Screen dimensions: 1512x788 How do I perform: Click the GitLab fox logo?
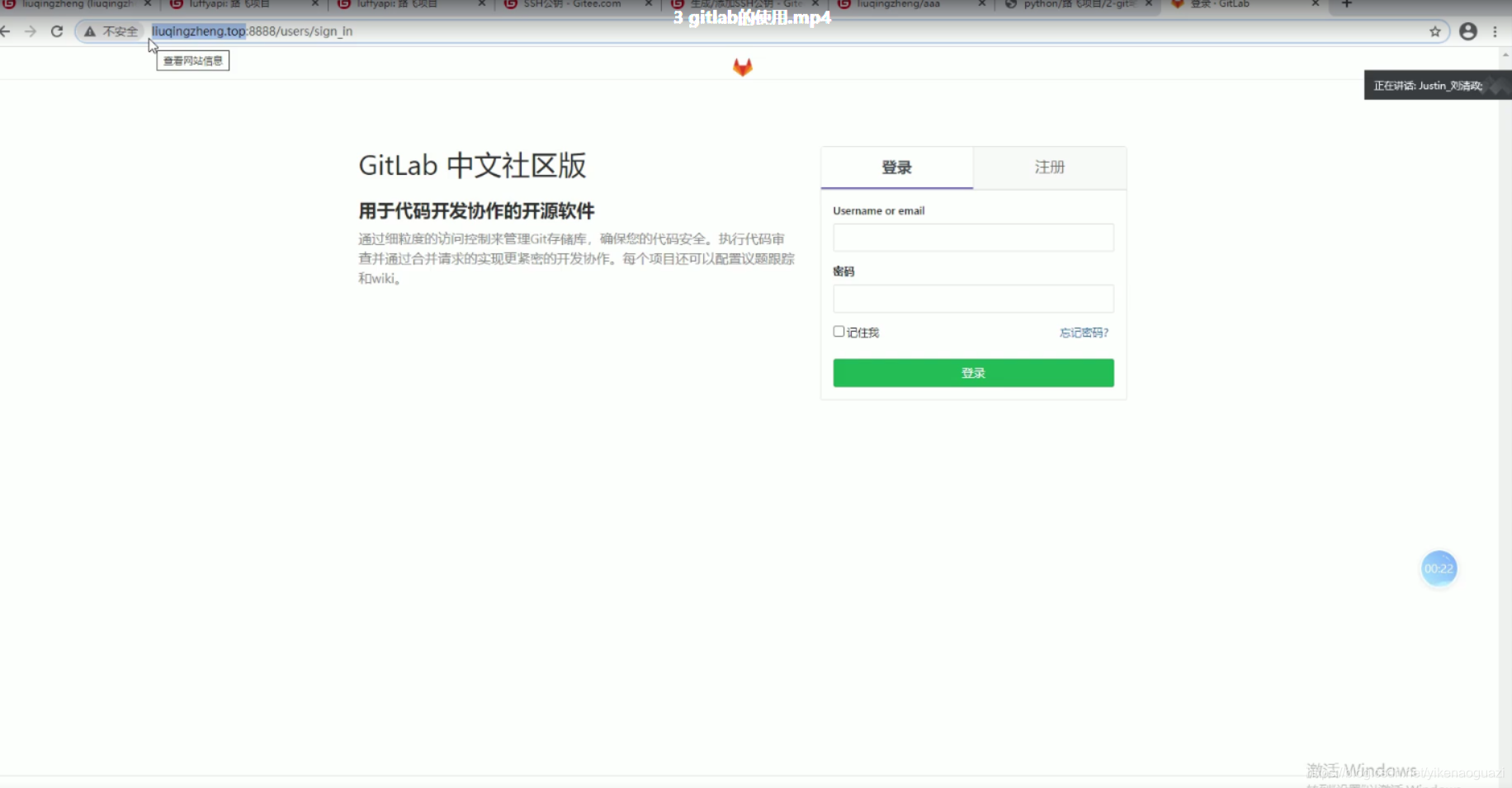pos(743,67)
